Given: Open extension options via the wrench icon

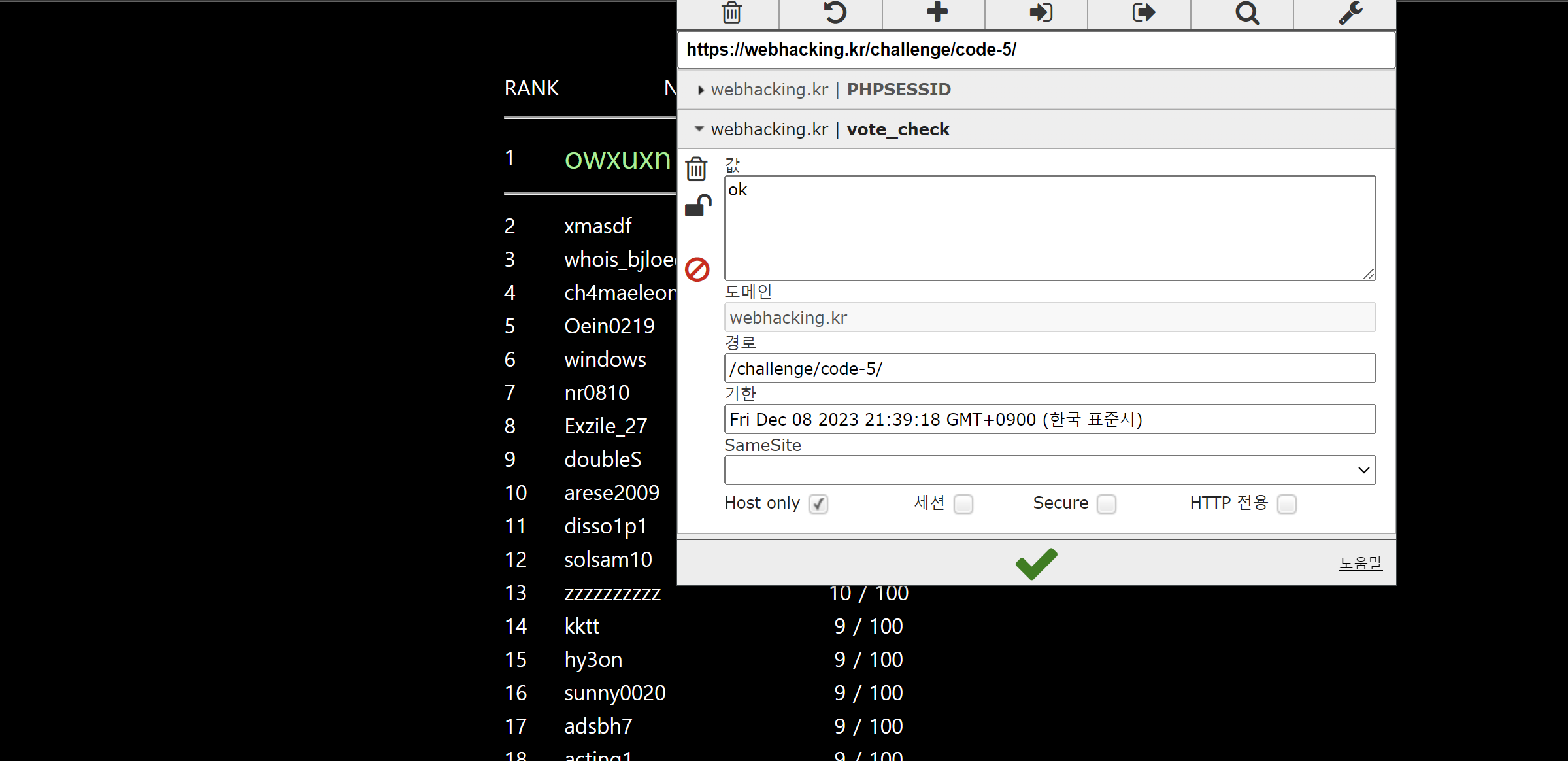Looking at the screenshot, I should (1349, 13).
